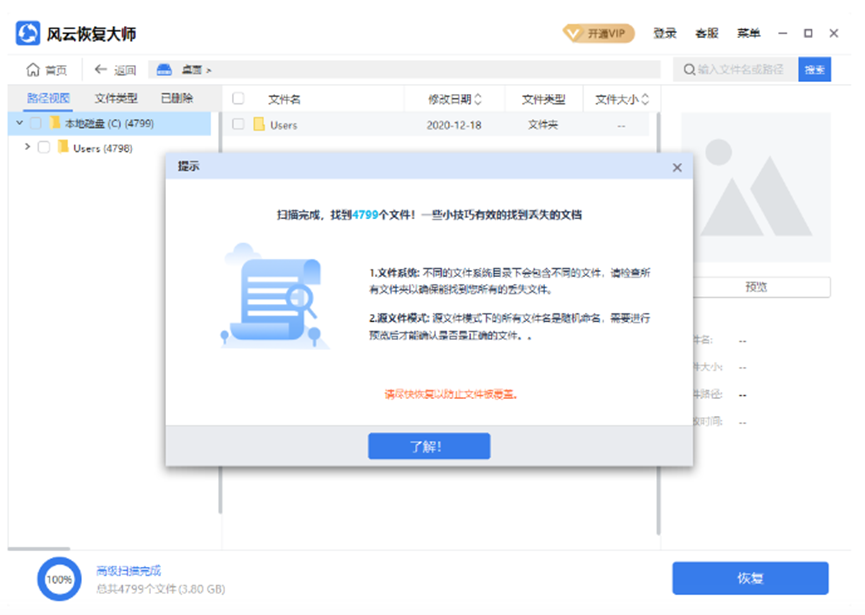The image size is (865, 615).
Task: Toggle the select-all checkbox beside 文件名
Action: (x=238, y=99)
